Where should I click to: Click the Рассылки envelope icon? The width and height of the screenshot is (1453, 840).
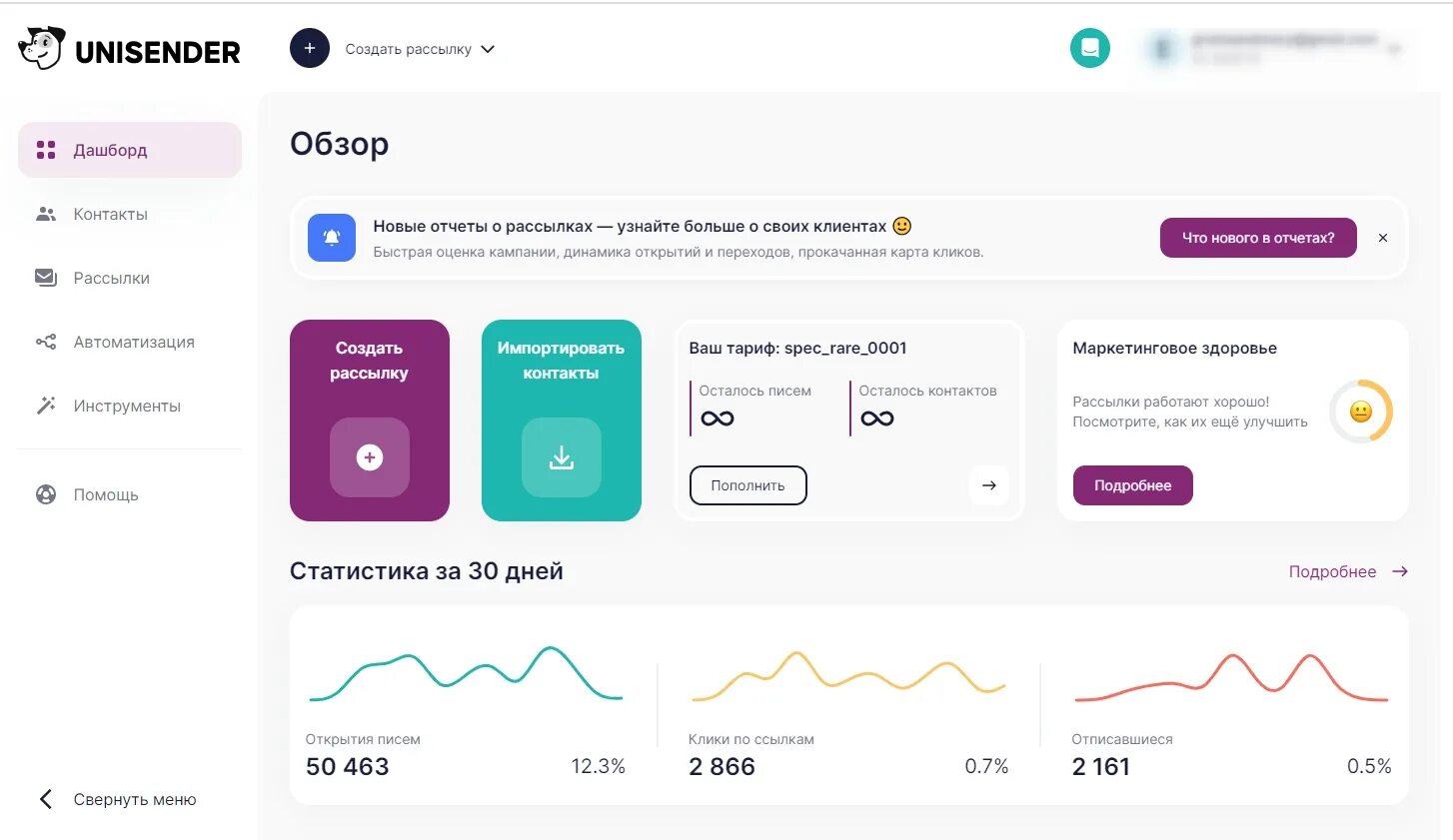tap(46, 278)
